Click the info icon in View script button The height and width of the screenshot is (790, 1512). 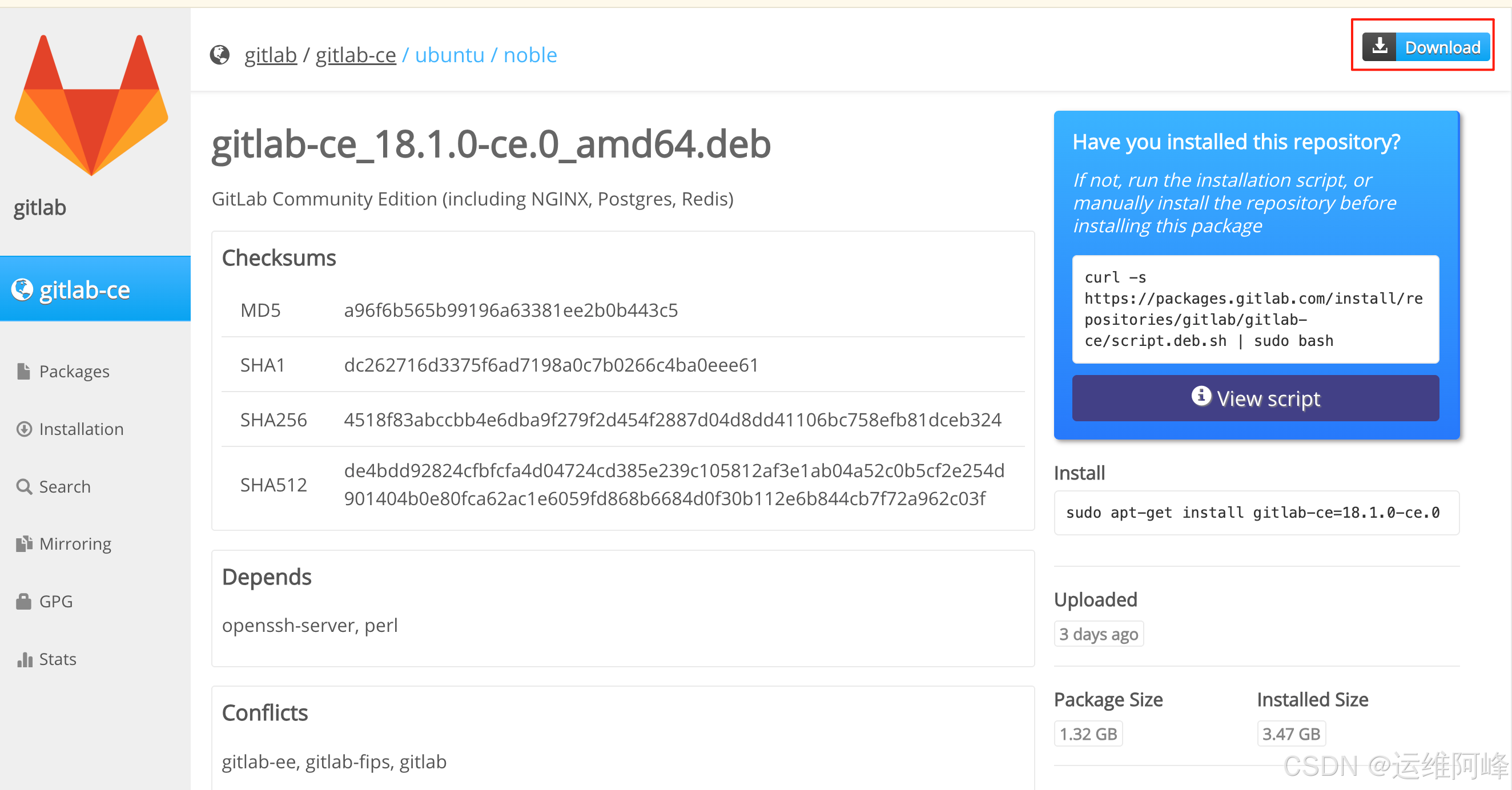1203,397
